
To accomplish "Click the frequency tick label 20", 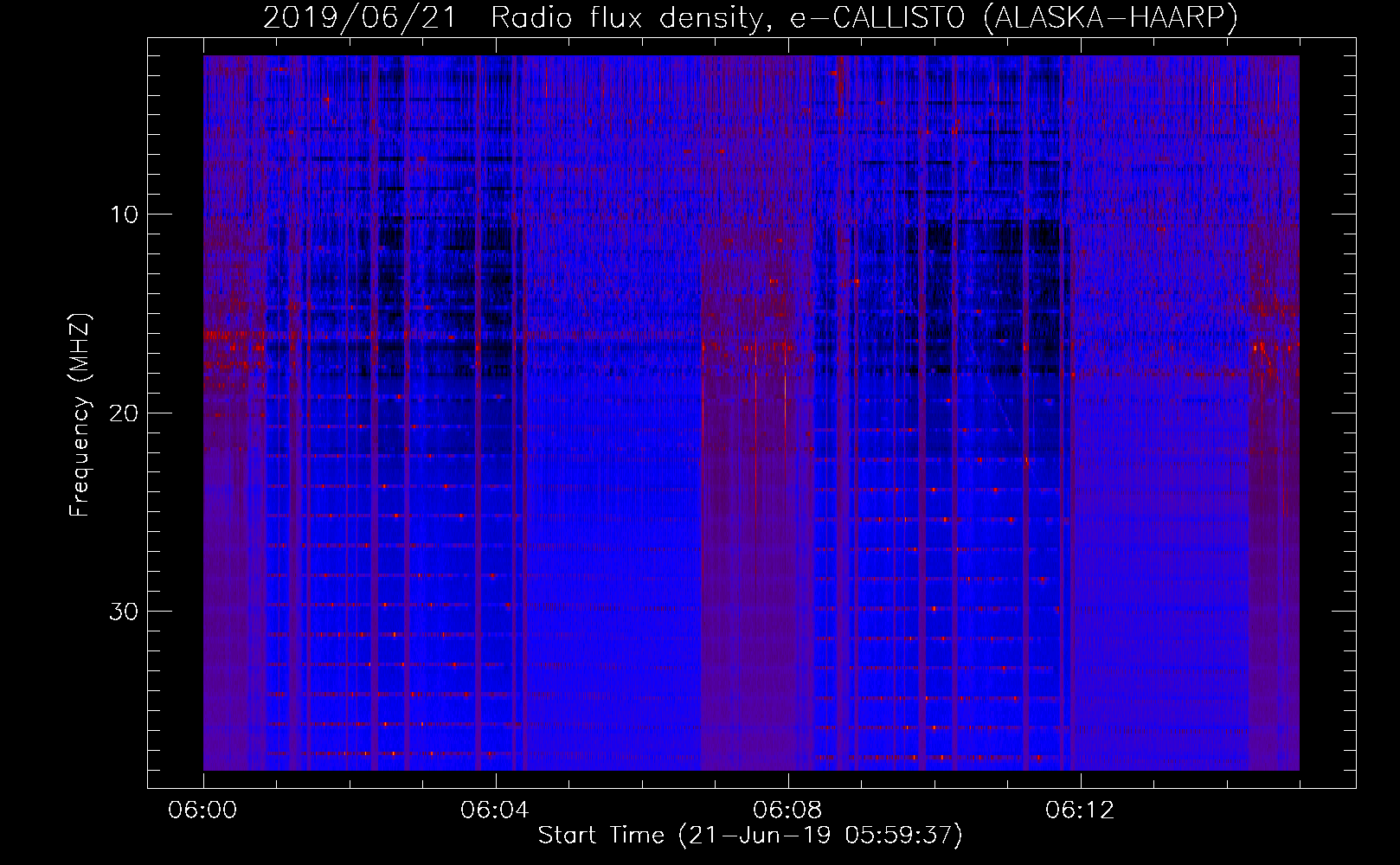I will click(x=125, y=413).
